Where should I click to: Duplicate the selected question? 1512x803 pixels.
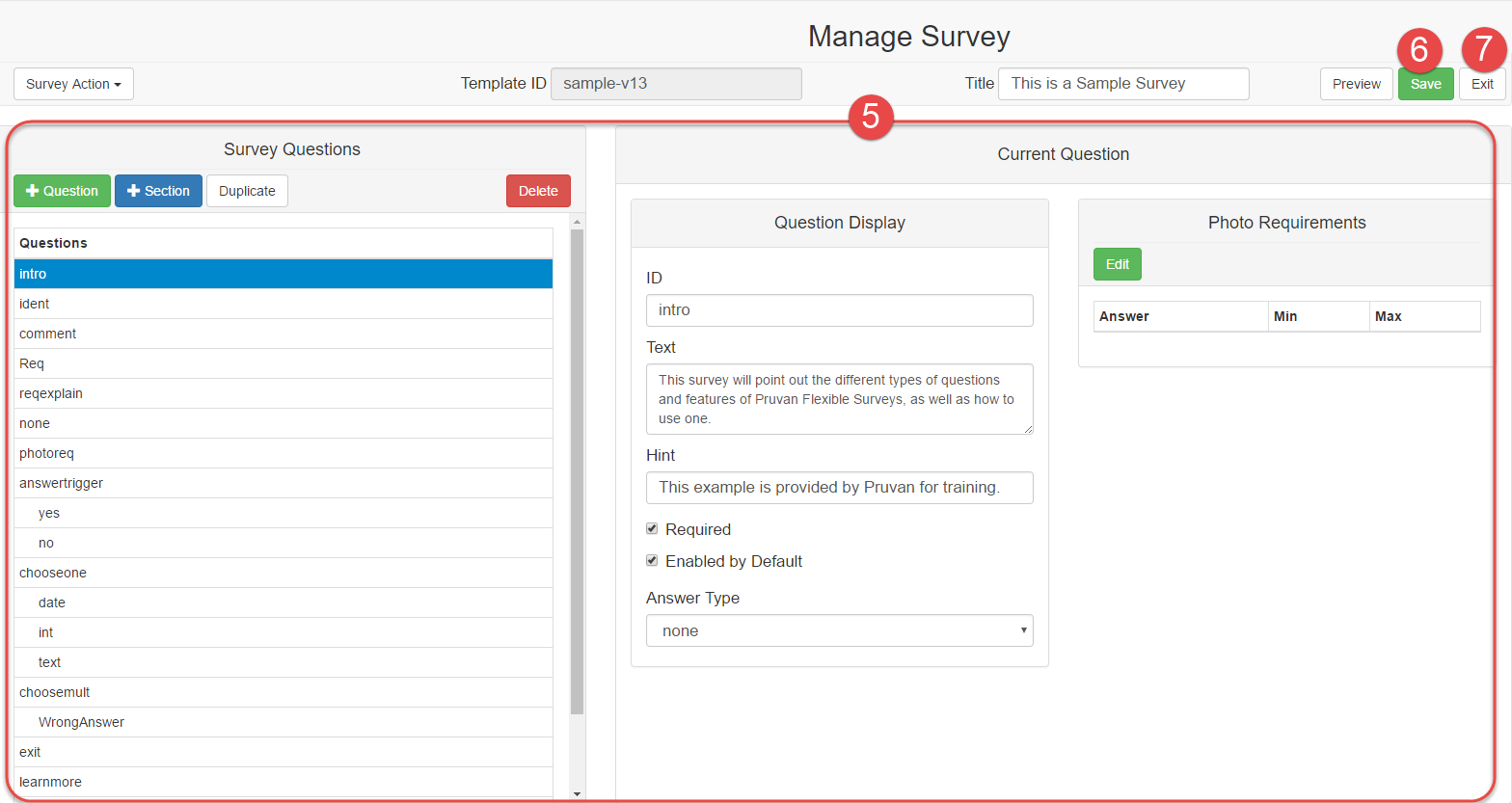pos(247,191)
